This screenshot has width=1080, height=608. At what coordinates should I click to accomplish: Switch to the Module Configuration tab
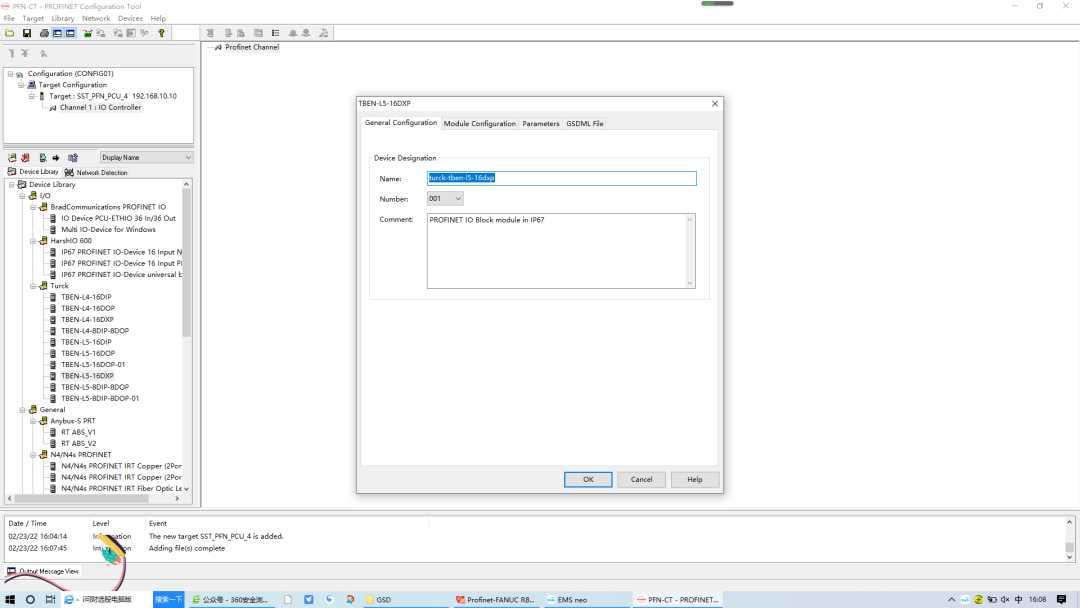click(480, 123)
